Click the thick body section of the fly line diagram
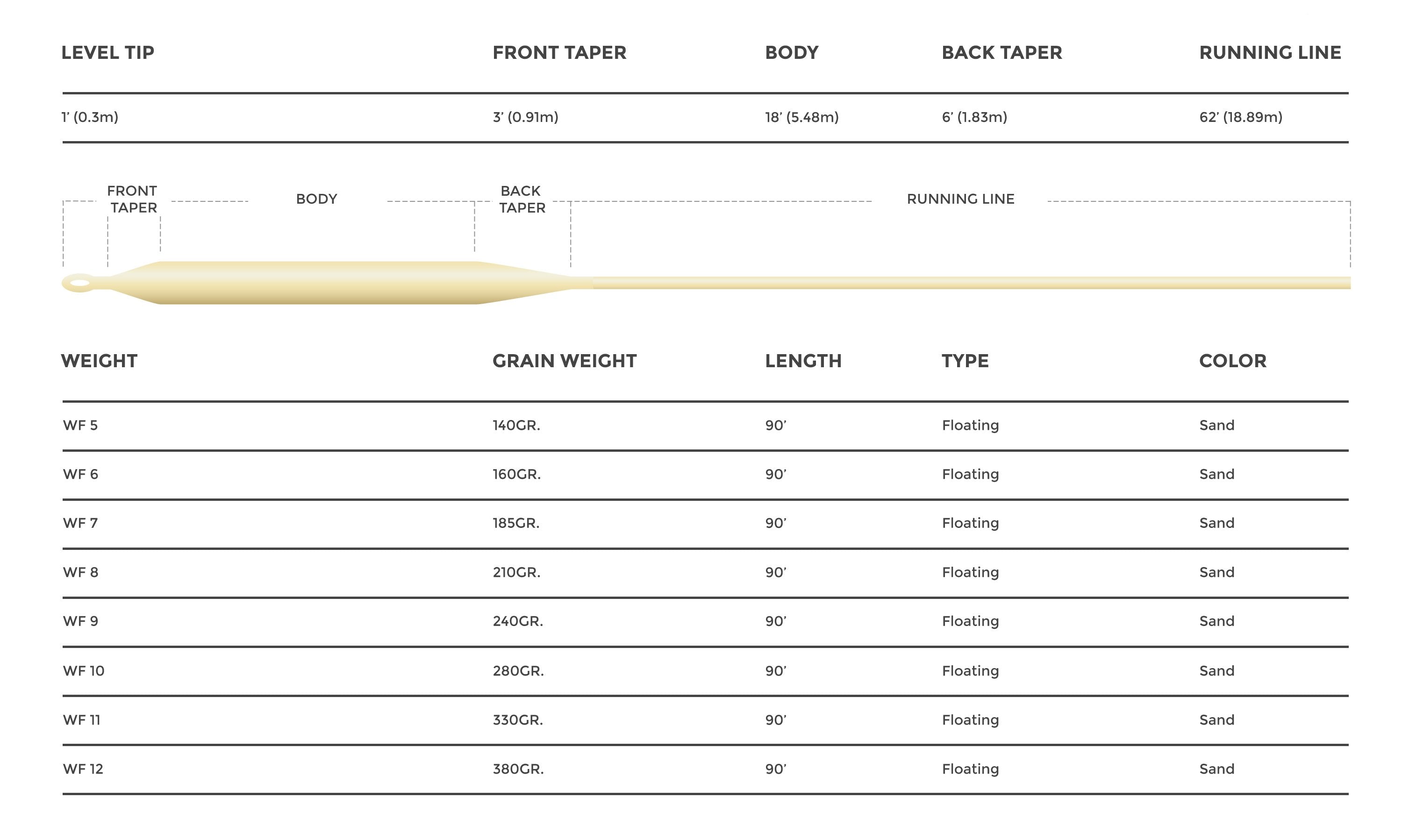This screenshot has height=840, width=1402. 317,283
